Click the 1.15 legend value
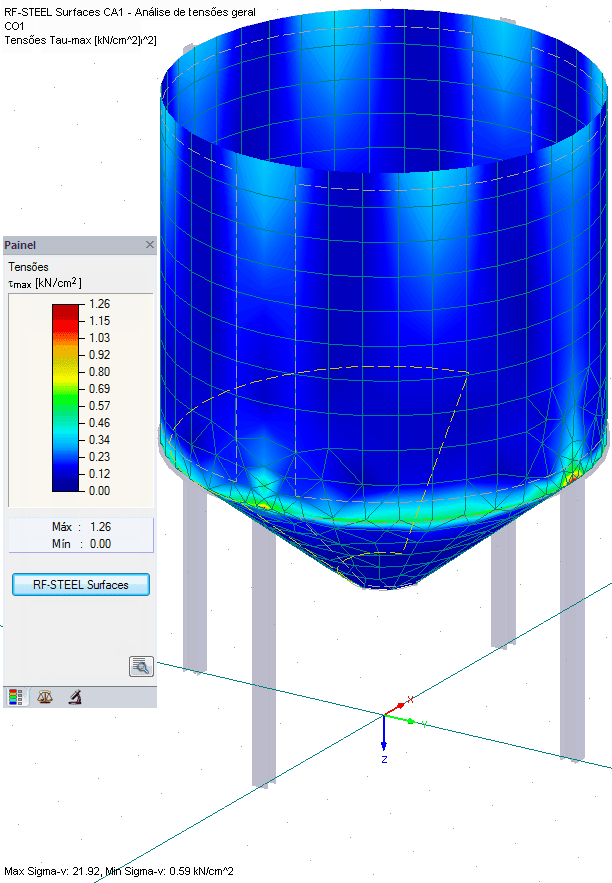The image size is (612, 883). pos(100,321)
